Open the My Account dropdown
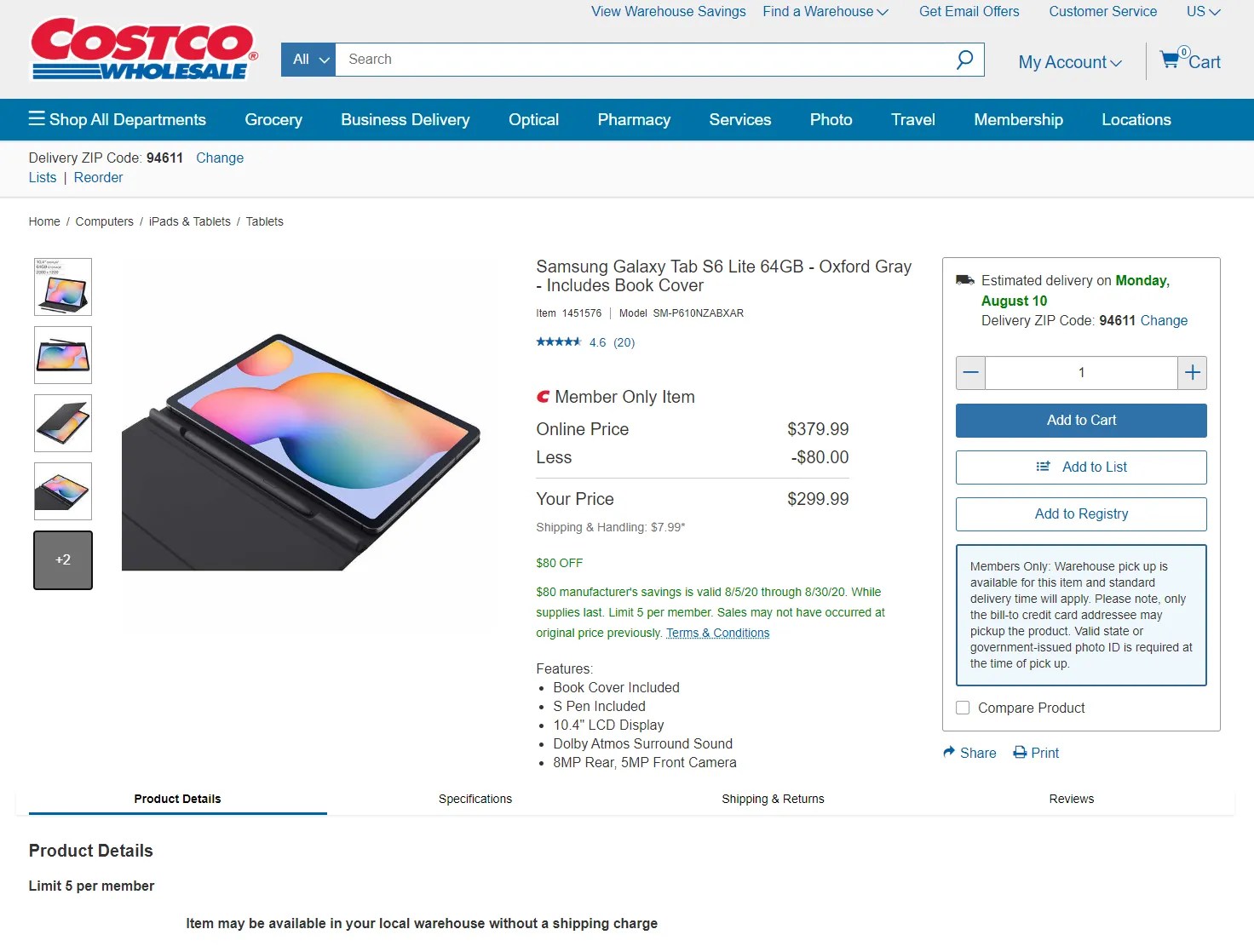 coord(1068,61)
